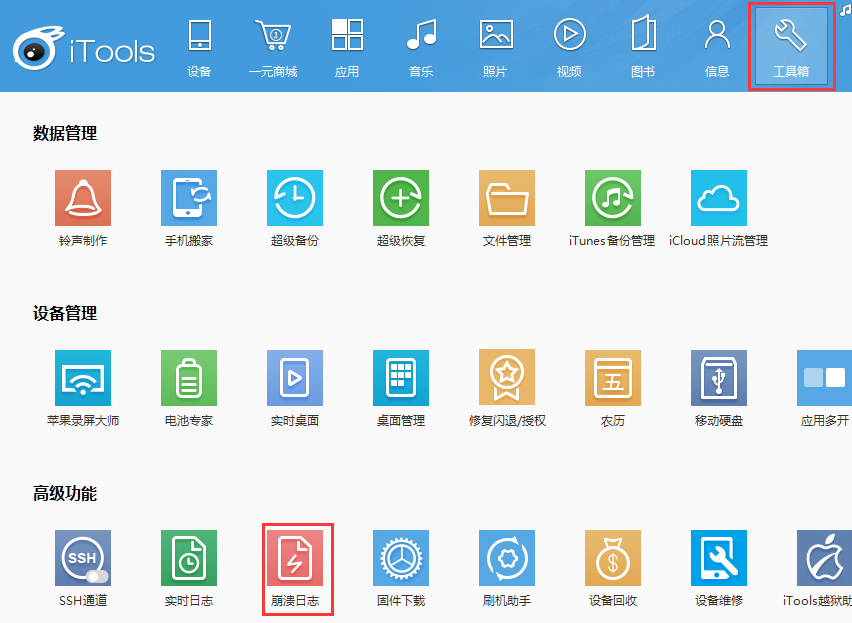Switch to the 应用 apps tab

click(x=347, y=48)
